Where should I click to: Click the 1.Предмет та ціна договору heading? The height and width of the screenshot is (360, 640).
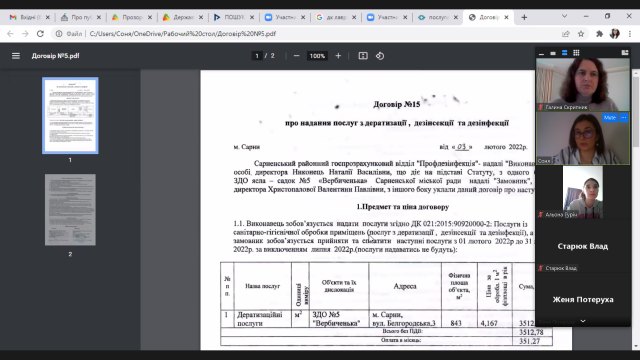pyautogui.click(x=403, y=207)
